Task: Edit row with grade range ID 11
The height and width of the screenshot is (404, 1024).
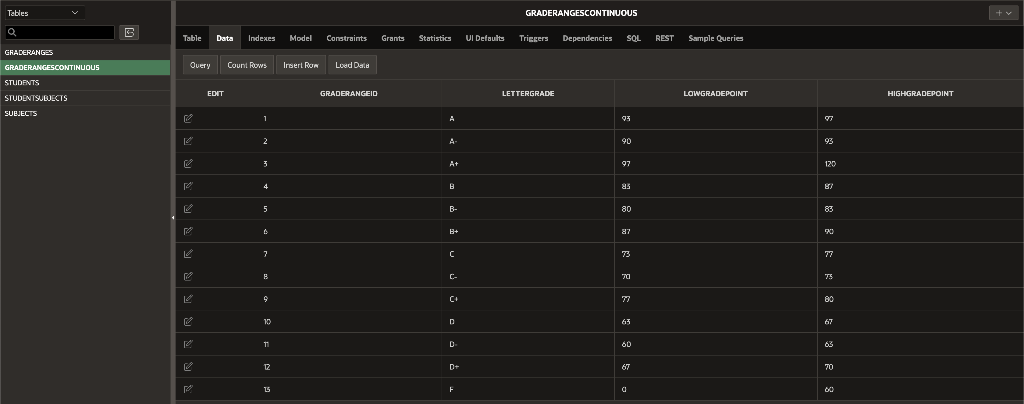Action: [x=189, y=344]
